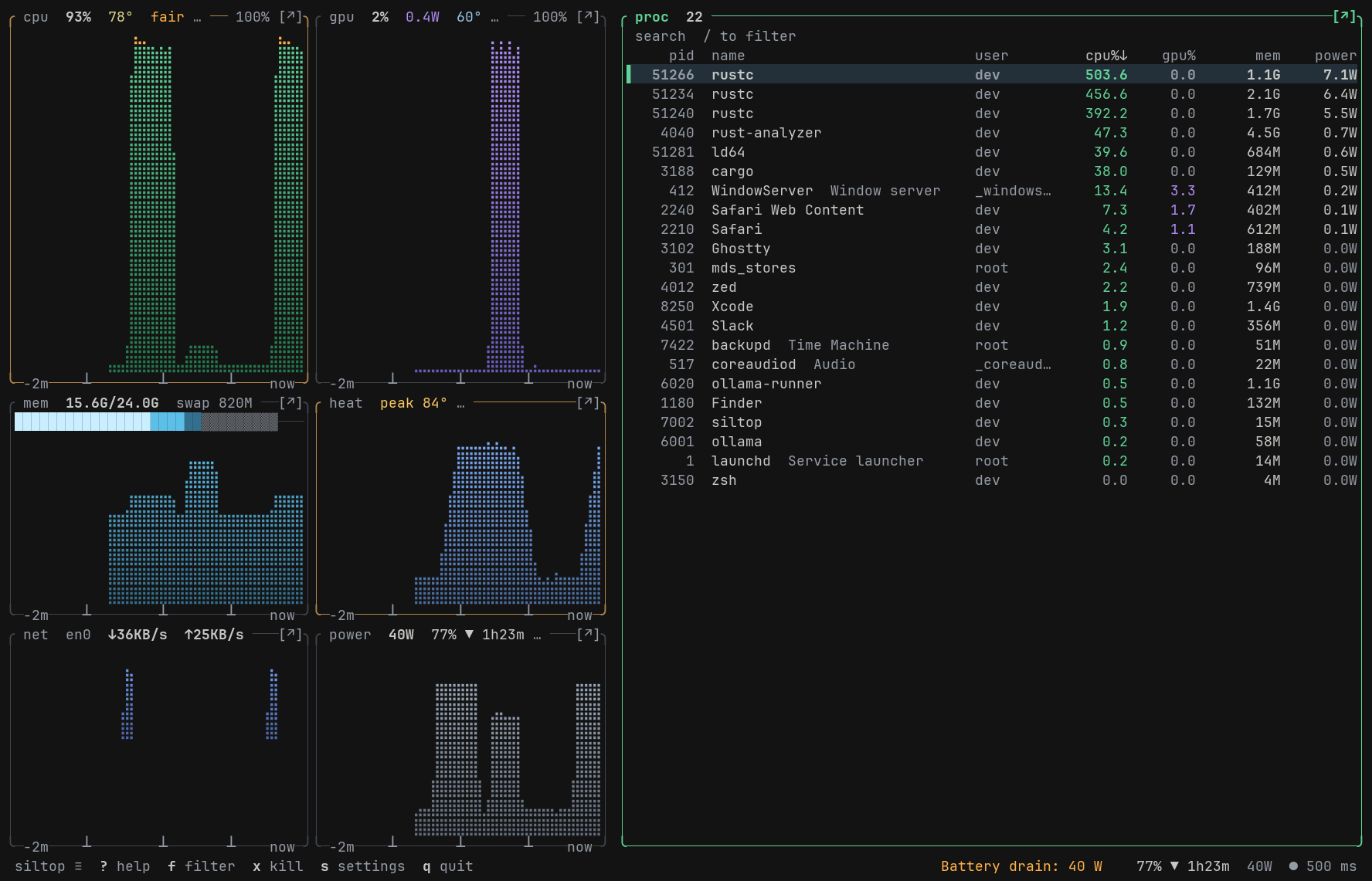
Task: Expand the heat panel with its arrow icon
Action: pyautogui.click(x=588, y=403)
